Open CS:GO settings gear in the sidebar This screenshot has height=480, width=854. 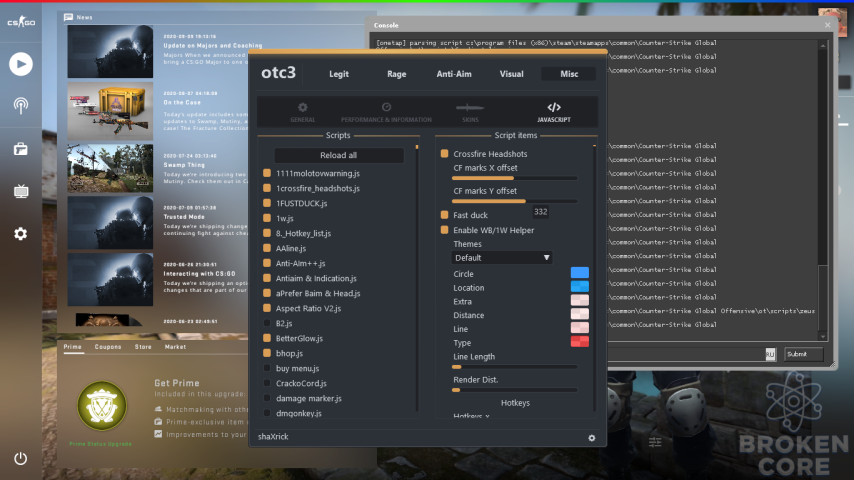pyautogui.click(x=21, y=234)
